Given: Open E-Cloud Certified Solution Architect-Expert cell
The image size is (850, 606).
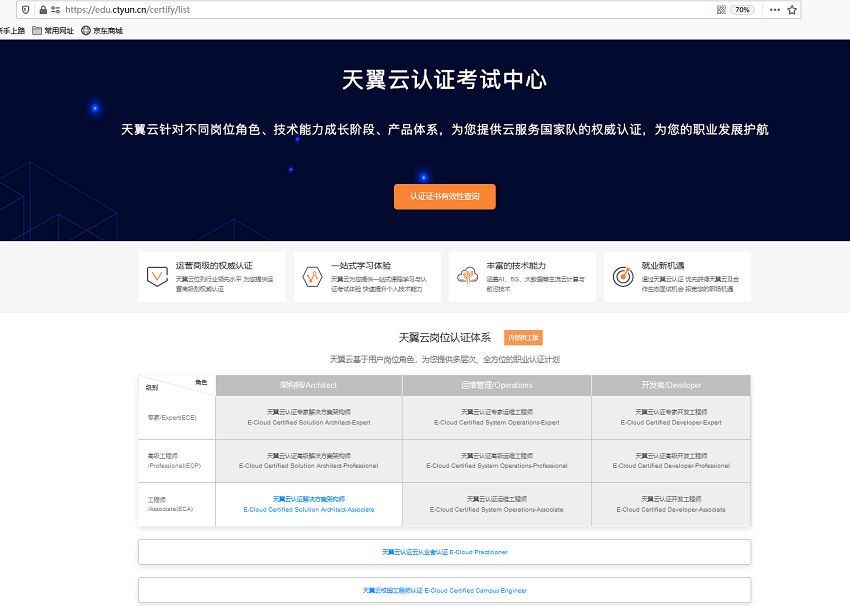Looking at the screenshot, I should pos(309,417).
